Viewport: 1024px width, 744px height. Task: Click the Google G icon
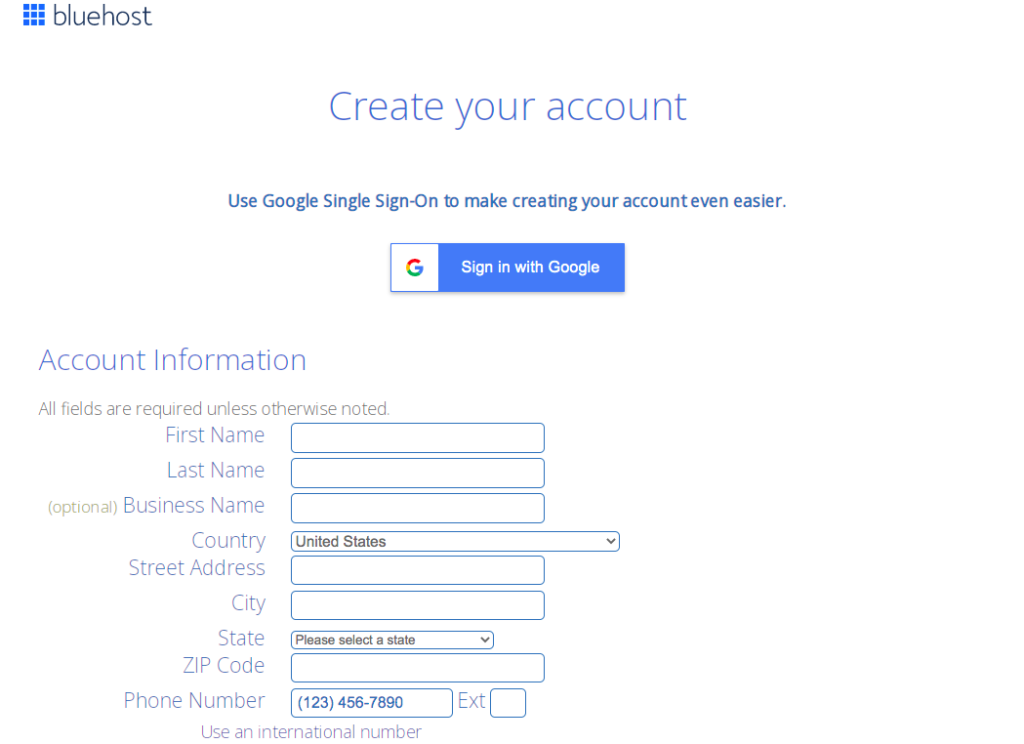click(415, 267)
